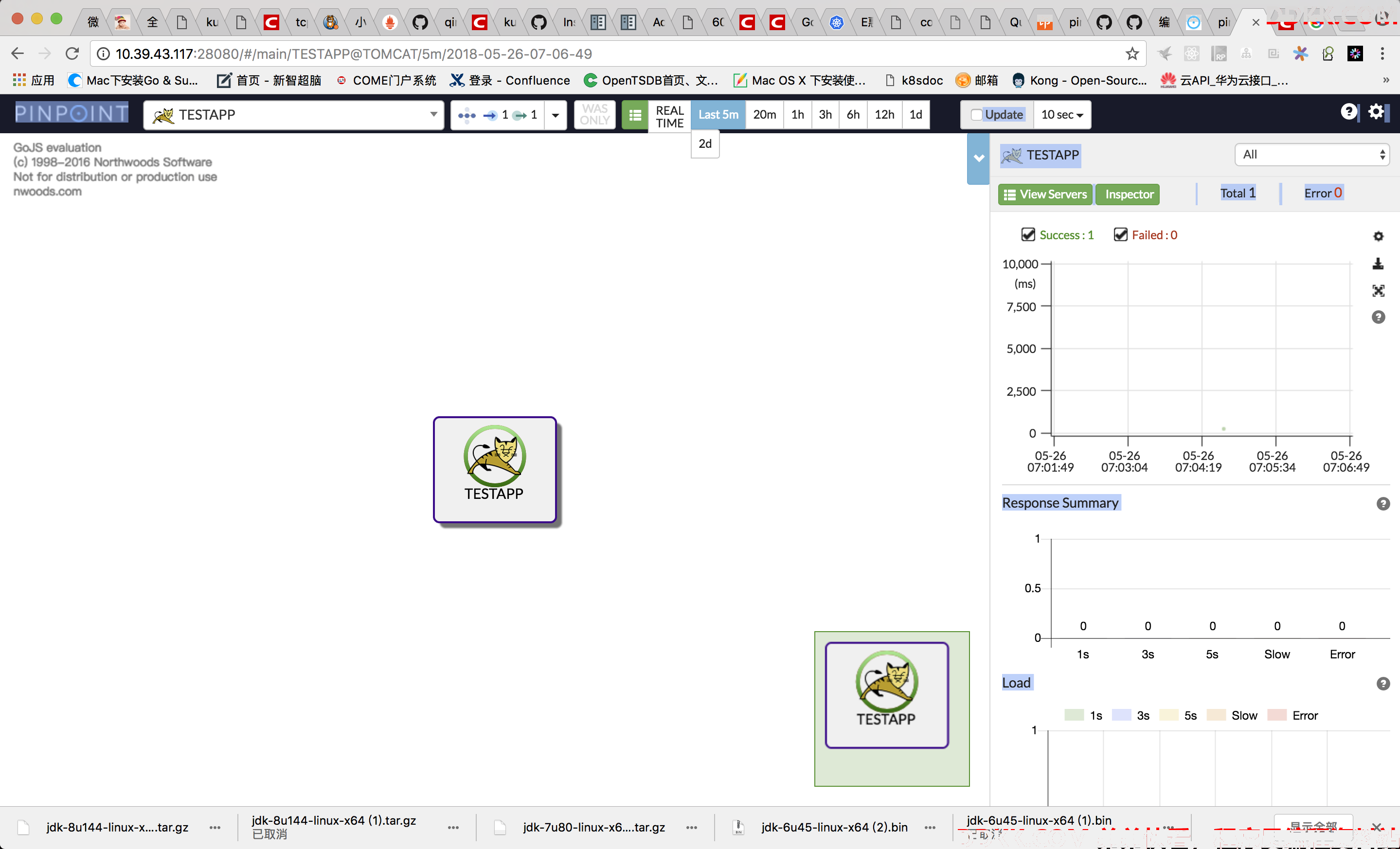Click the Response Summary heading

pyautogui.click(x=1060, y=503)
